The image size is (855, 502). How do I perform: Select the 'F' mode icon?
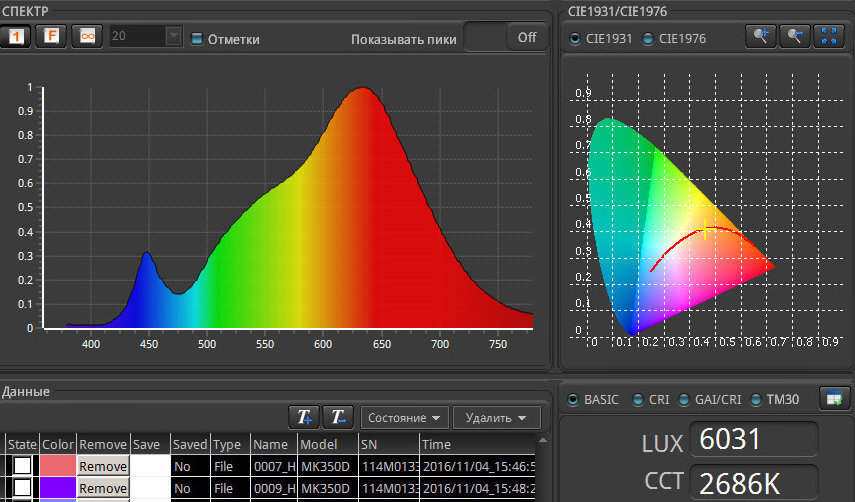click(x=51, y=37)
